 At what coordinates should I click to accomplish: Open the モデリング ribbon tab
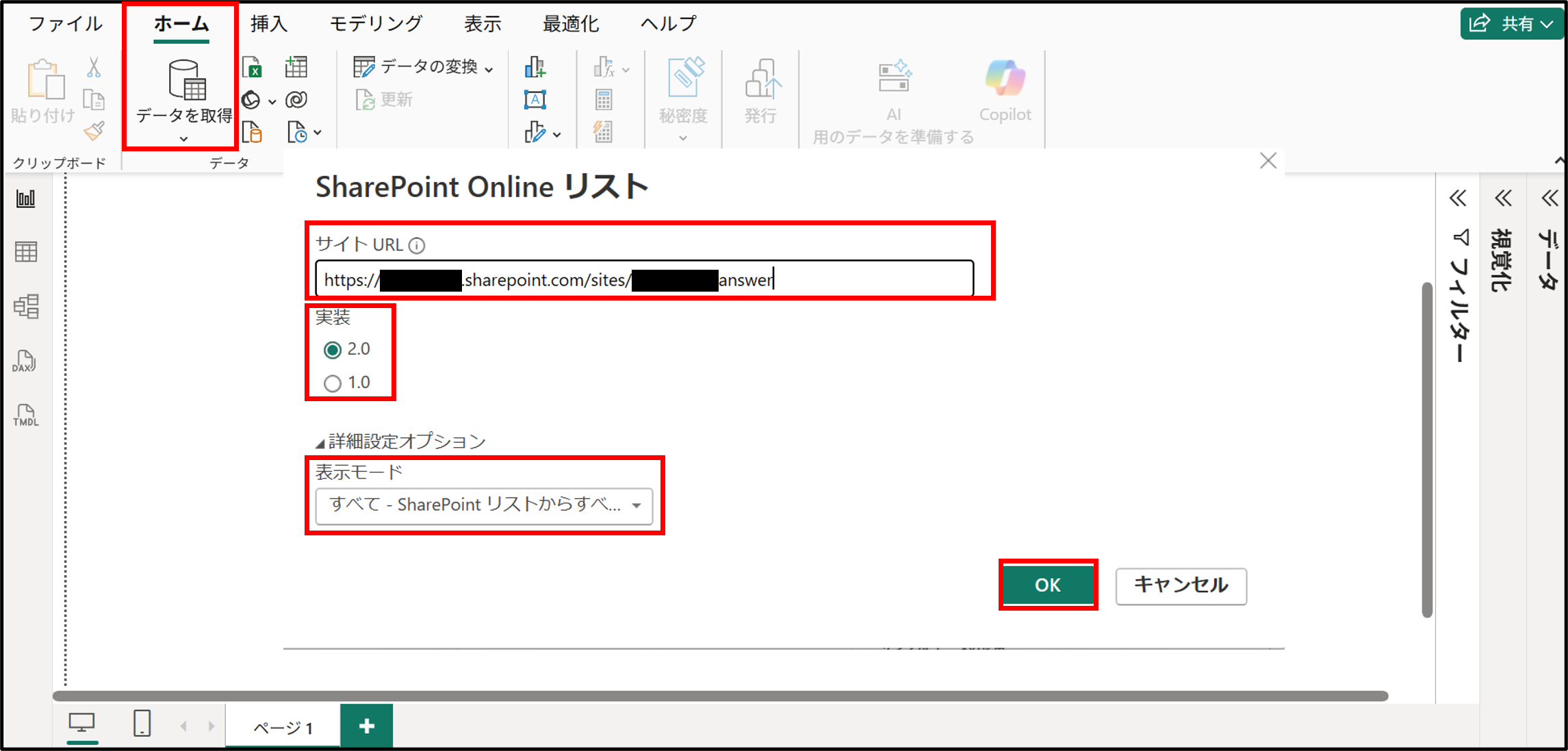coord(375,23)
